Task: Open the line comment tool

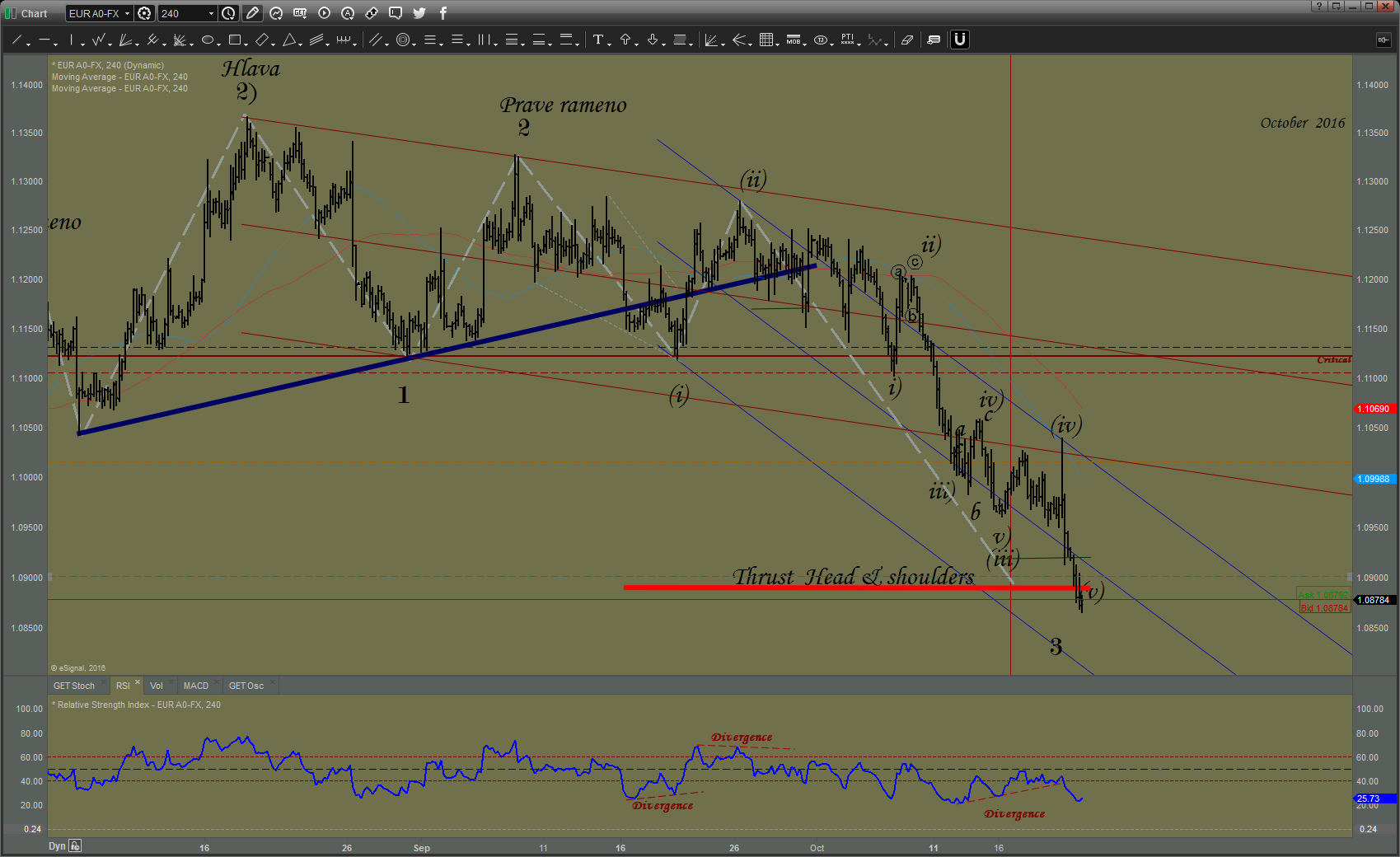Action: coord(934,40)
